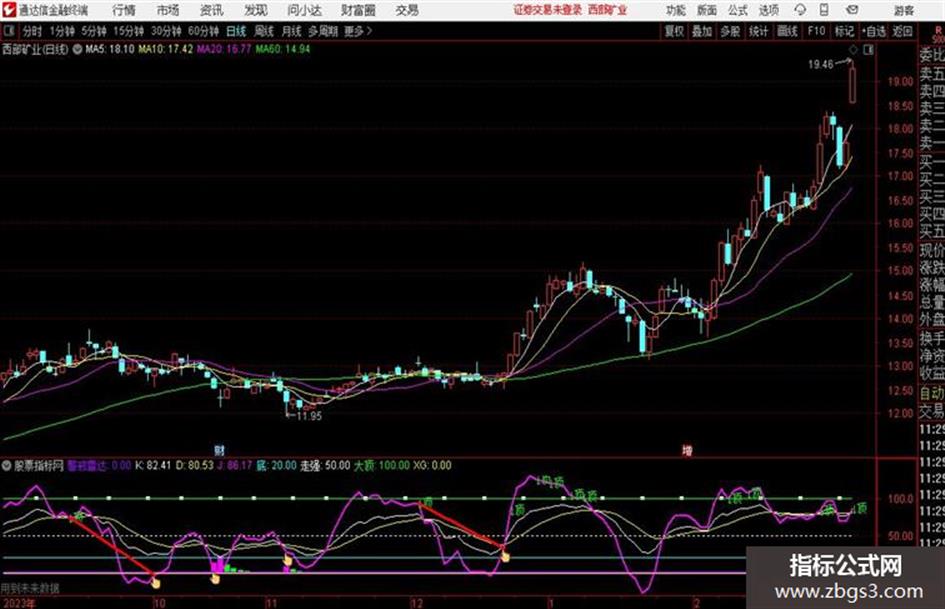Click the K: 82.41 indicator value
Image resolution: width=945 pixels, height=609 pixels.
coord(152,465)
